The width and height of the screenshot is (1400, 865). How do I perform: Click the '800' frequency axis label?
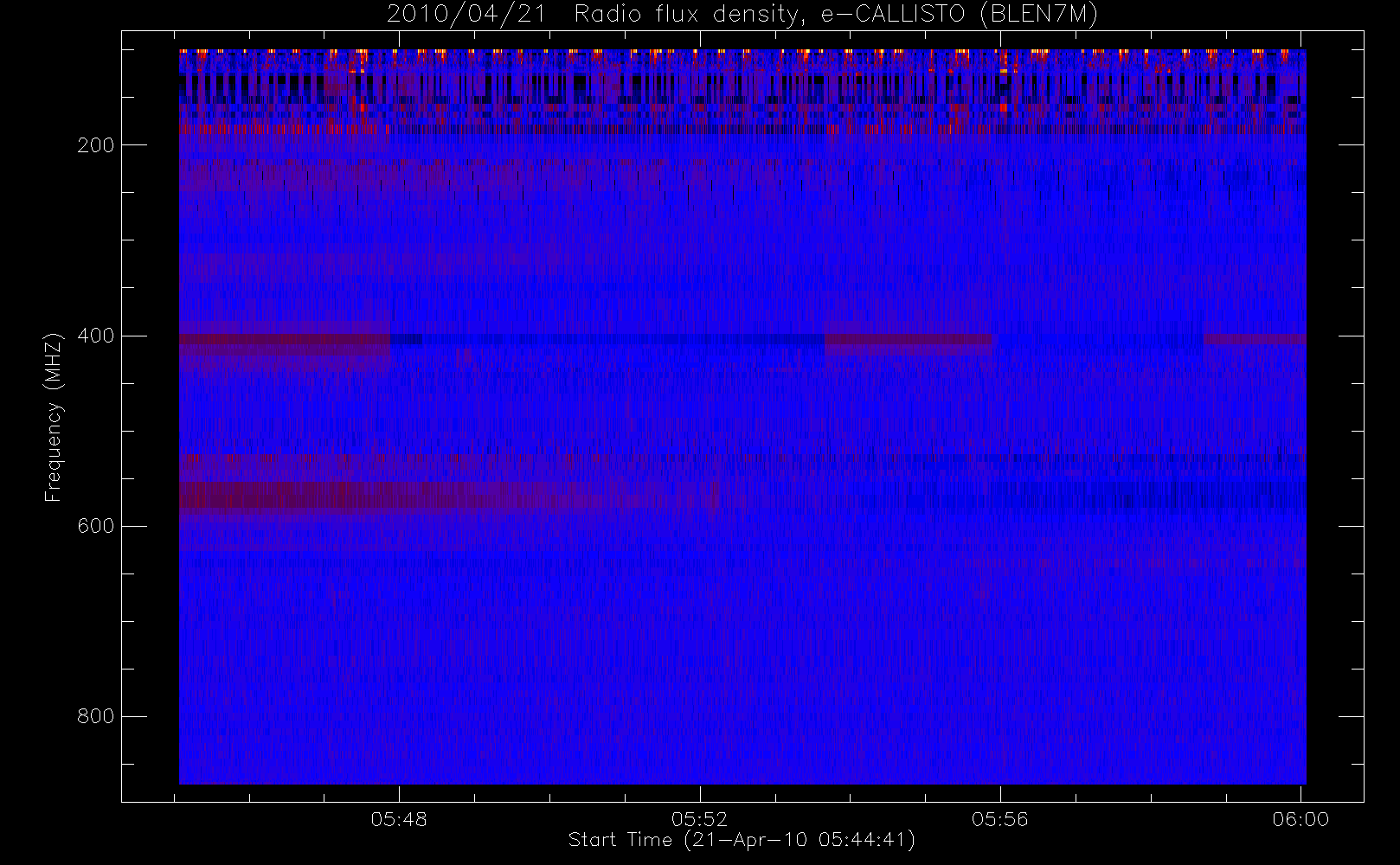[96, 716]
